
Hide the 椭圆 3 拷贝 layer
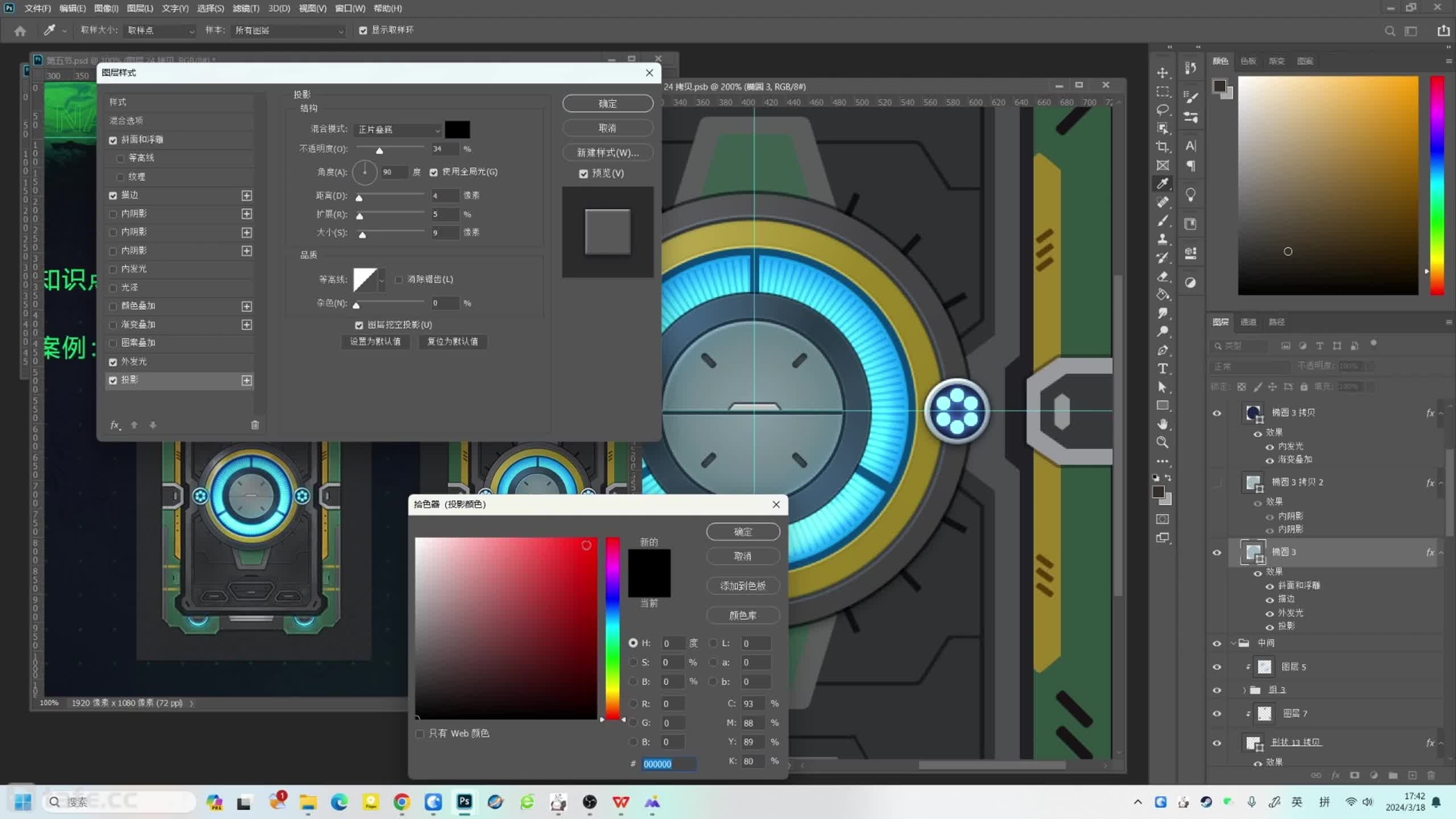[1217, 413]
